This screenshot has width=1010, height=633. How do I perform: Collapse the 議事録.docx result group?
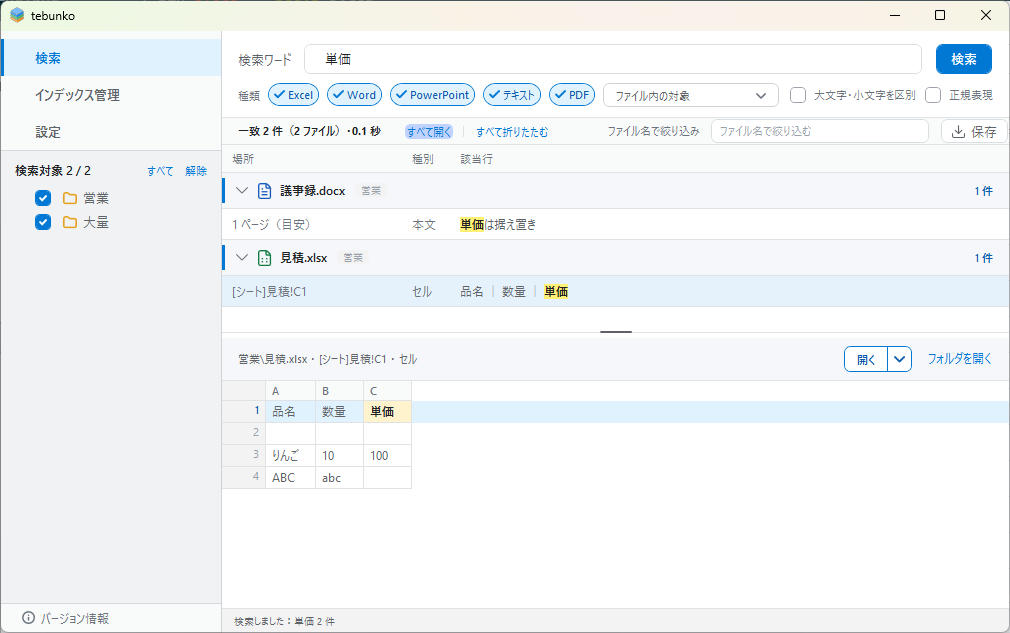point(242,191)
